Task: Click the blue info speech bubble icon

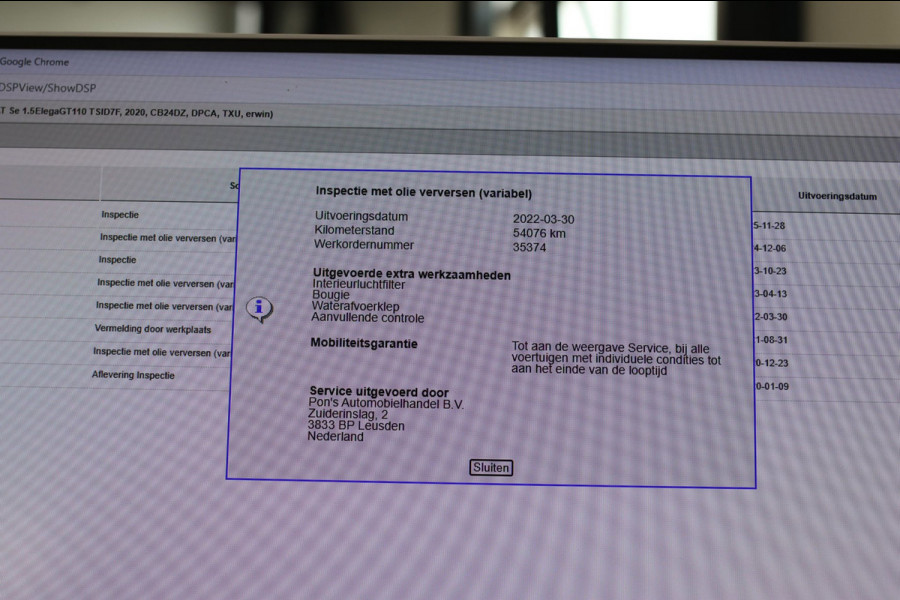Action: (x=259, y=309)
